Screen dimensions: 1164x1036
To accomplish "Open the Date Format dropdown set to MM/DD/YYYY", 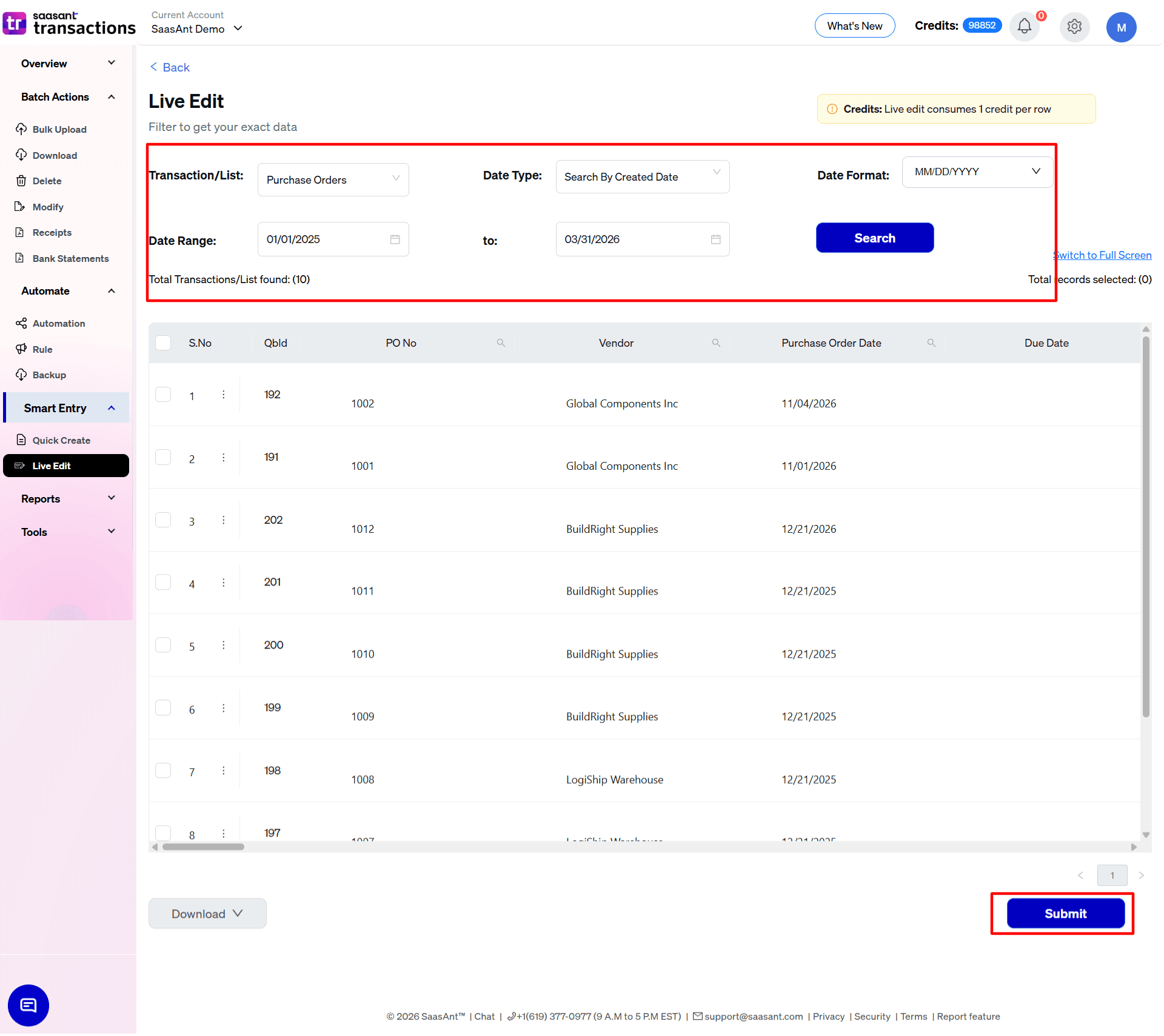I will click(x=976, y=172).
